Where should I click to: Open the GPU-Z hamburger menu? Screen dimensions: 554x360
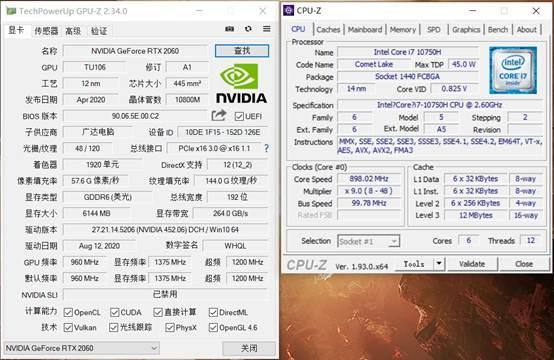267,29
